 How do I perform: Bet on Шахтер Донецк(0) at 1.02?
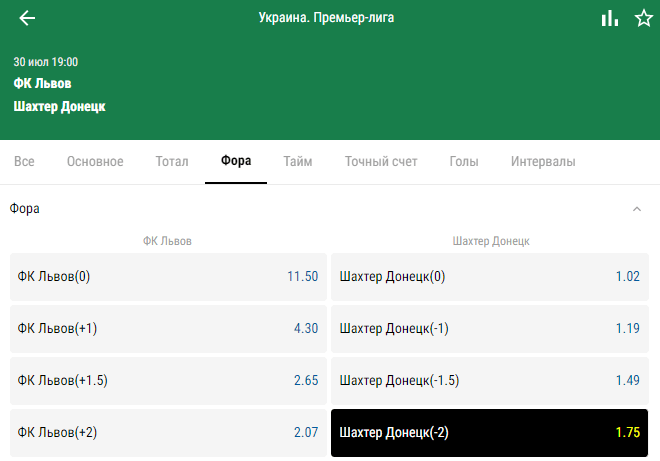[490, 277]
